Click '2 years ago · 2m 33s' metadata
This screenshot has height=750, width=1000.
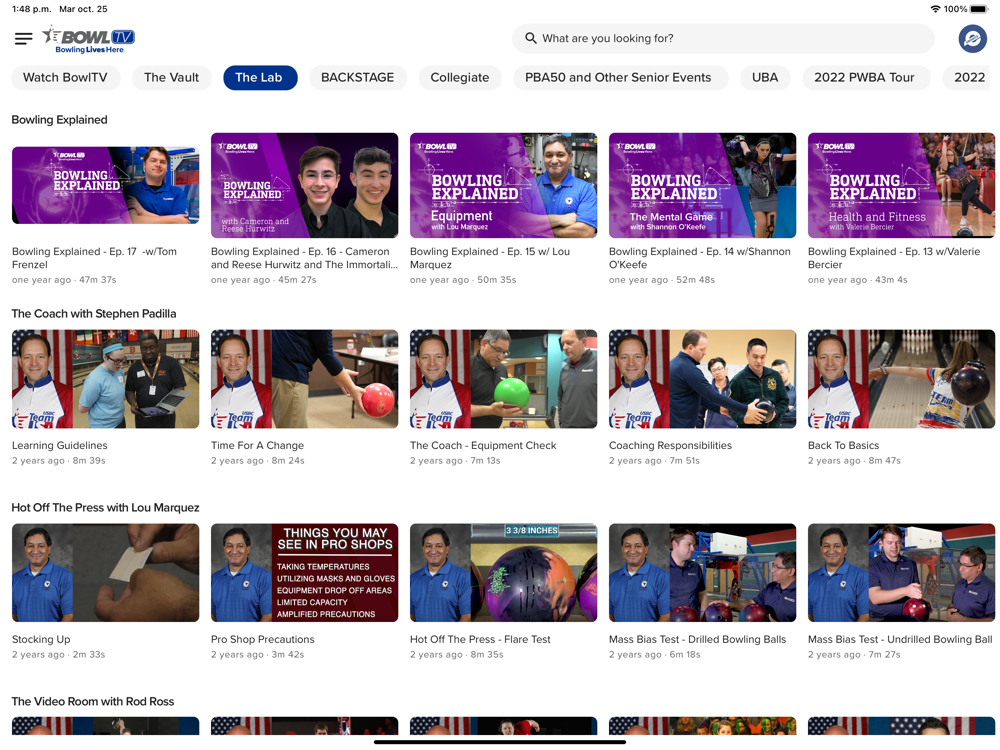pyautogui.click(x=59, y=654)
